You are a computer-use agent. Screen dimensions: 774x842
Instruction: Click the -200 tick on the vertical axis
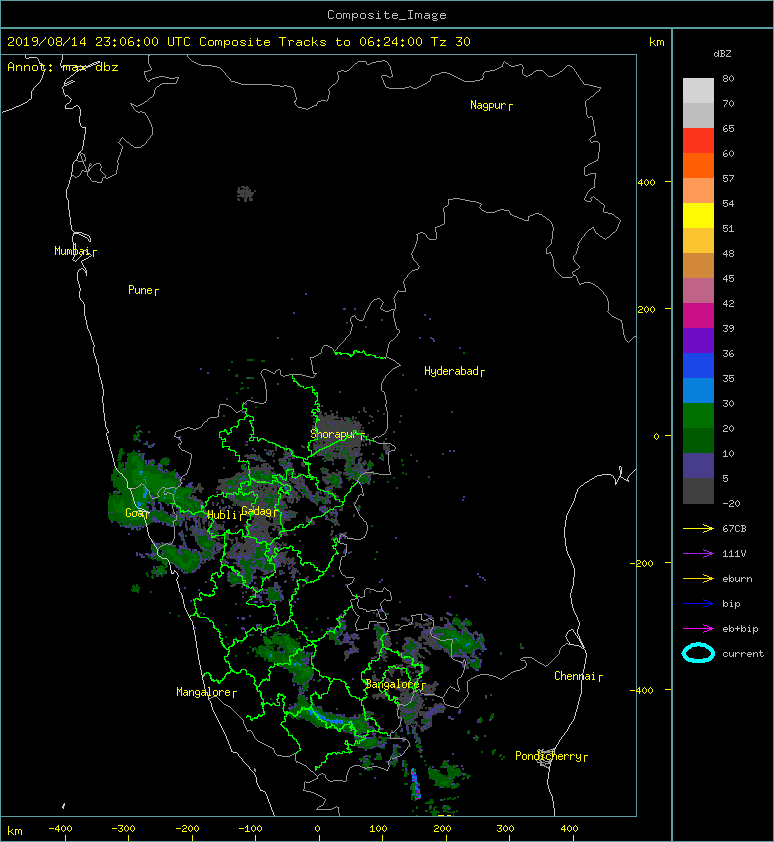(642, 563)
